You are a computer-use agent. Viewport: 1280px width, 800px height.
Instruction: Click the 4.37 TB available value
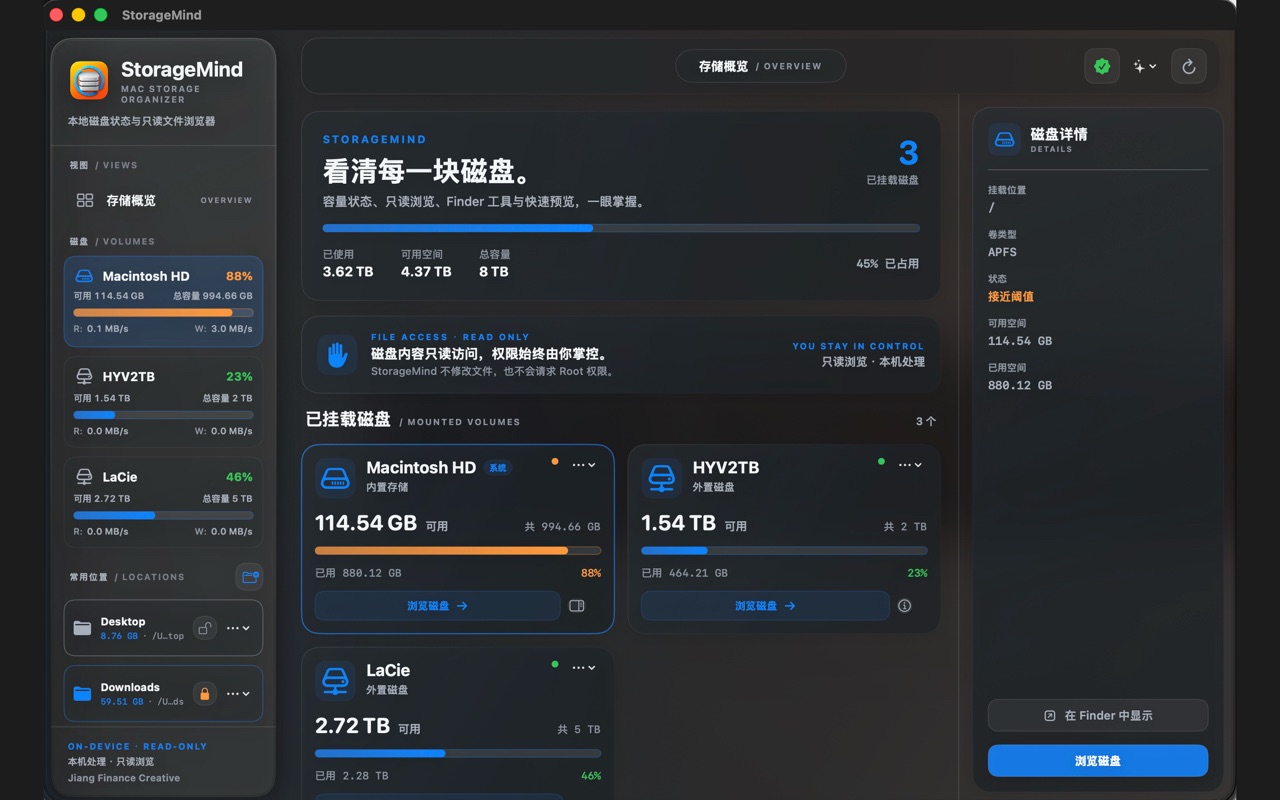pyautogui.click(x=426, y=271)
